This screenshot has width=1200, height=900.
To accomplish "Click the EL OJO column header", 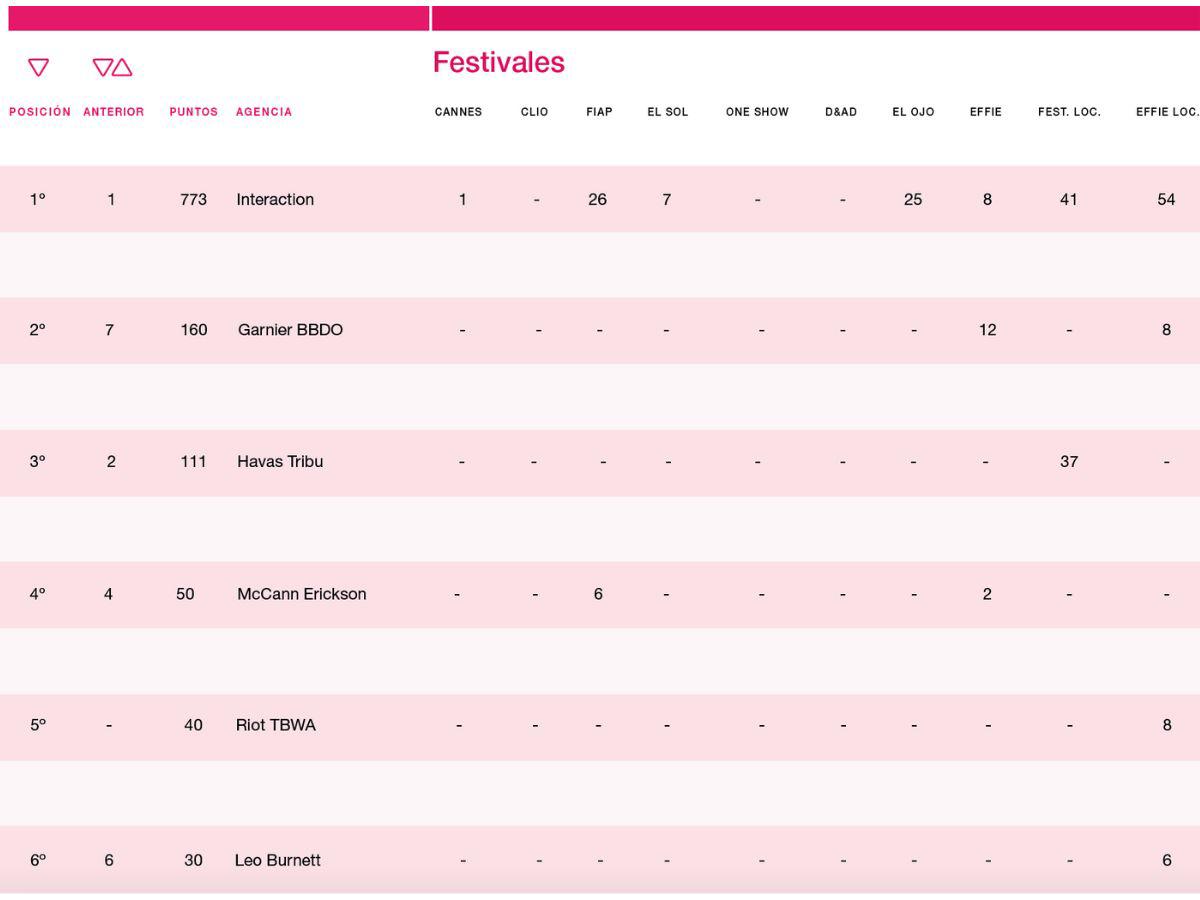I will pyautogui.click(x=913, y=112).
